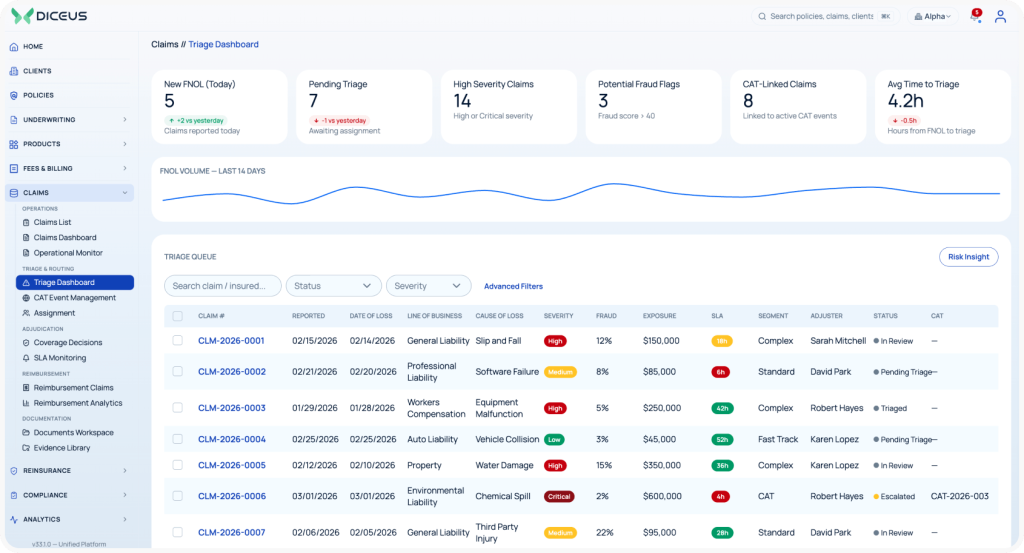Click the SLA Monitoring bell icon

point(26,358)
